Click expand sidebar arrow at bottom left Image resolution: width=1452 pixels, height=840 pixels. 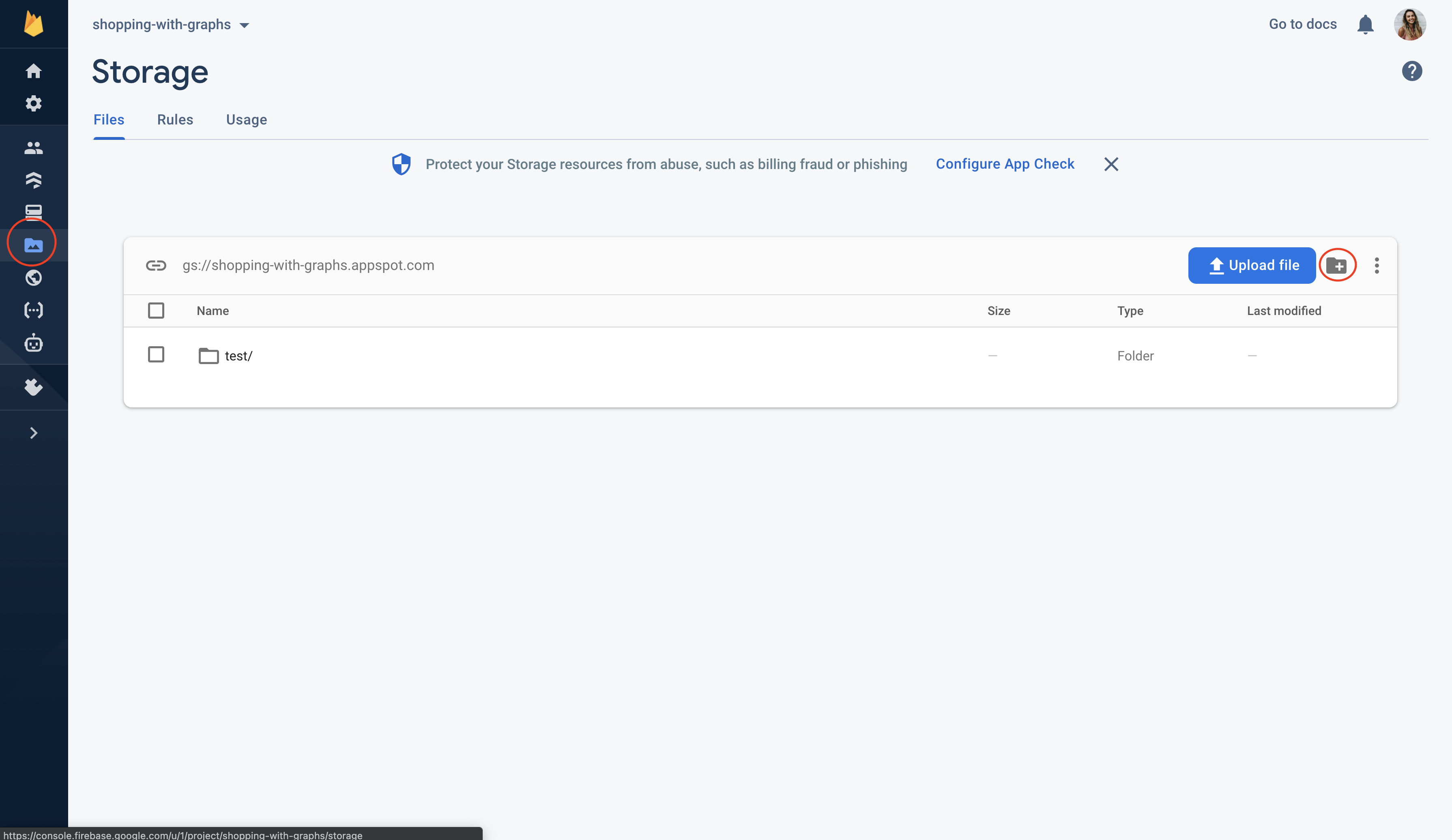(33, 432)
